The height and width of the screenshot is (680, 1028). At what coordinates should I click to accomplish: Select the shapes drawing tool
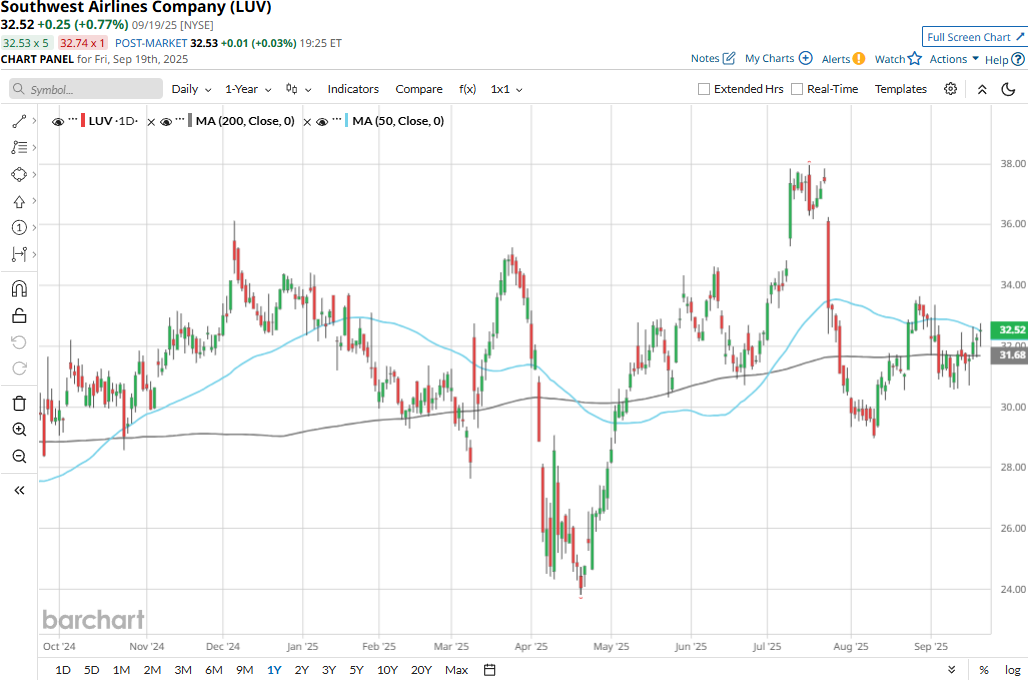coord(19,174)
